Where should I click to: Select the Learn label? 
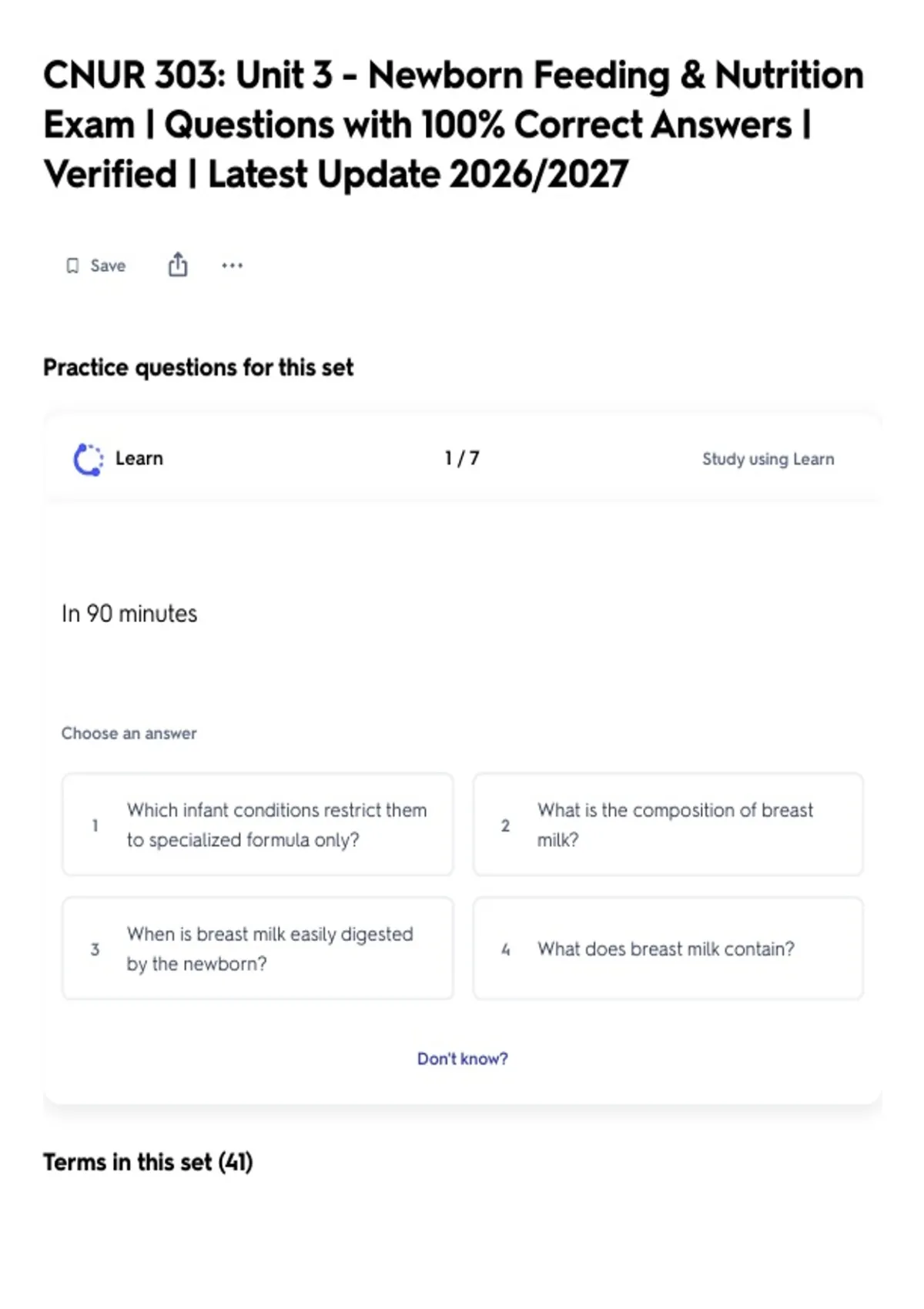pyautogui.click(x=139, y=458)
